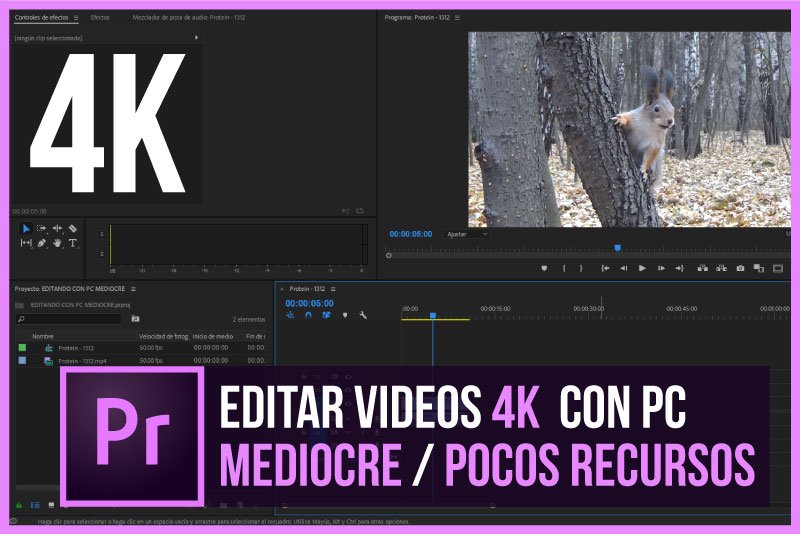Viewport: 800px width, 534px height.
Task: Click the Extract button
Action: [x=721, y=268]
